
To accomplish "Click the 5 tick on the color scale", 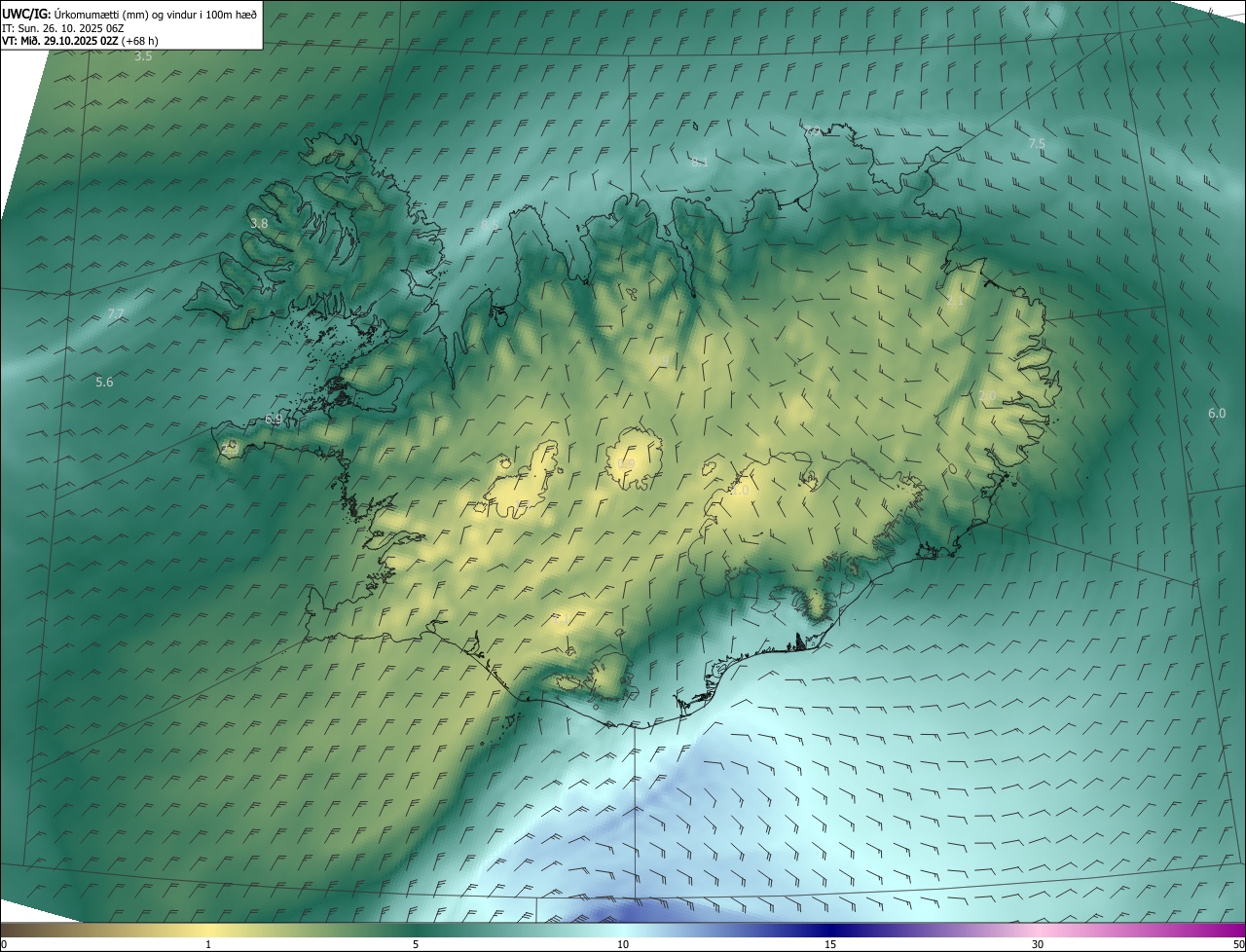I will (x=416, y=945).
